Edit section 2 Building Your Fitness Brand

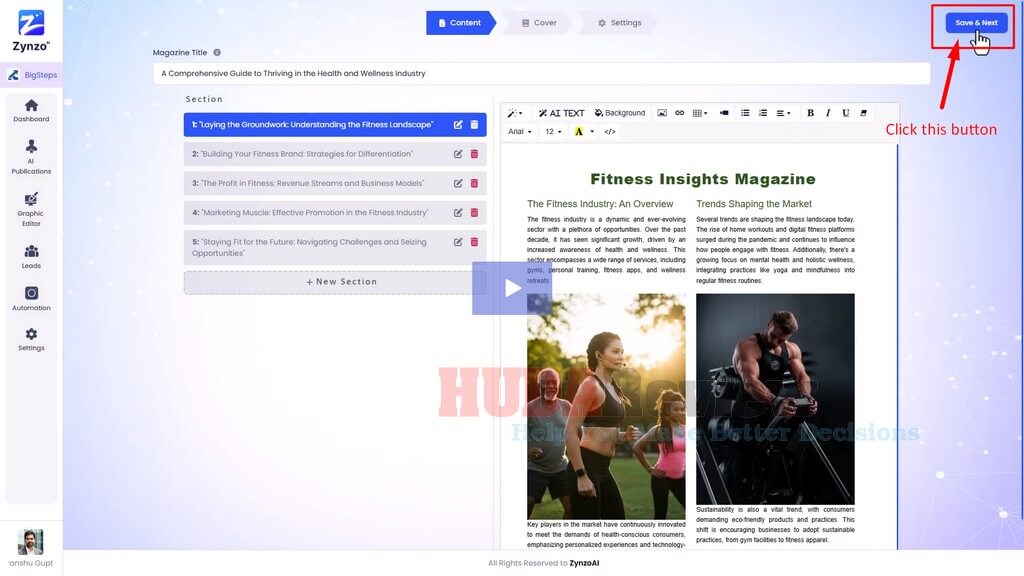pos(458,154)
